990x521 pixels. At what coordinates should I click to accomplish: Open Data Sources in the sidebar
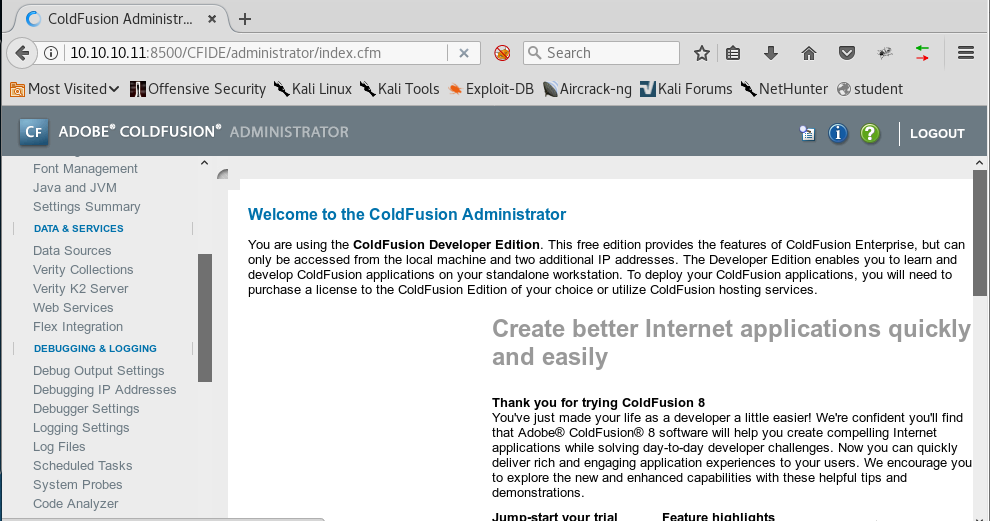click(x=72, y=251)
